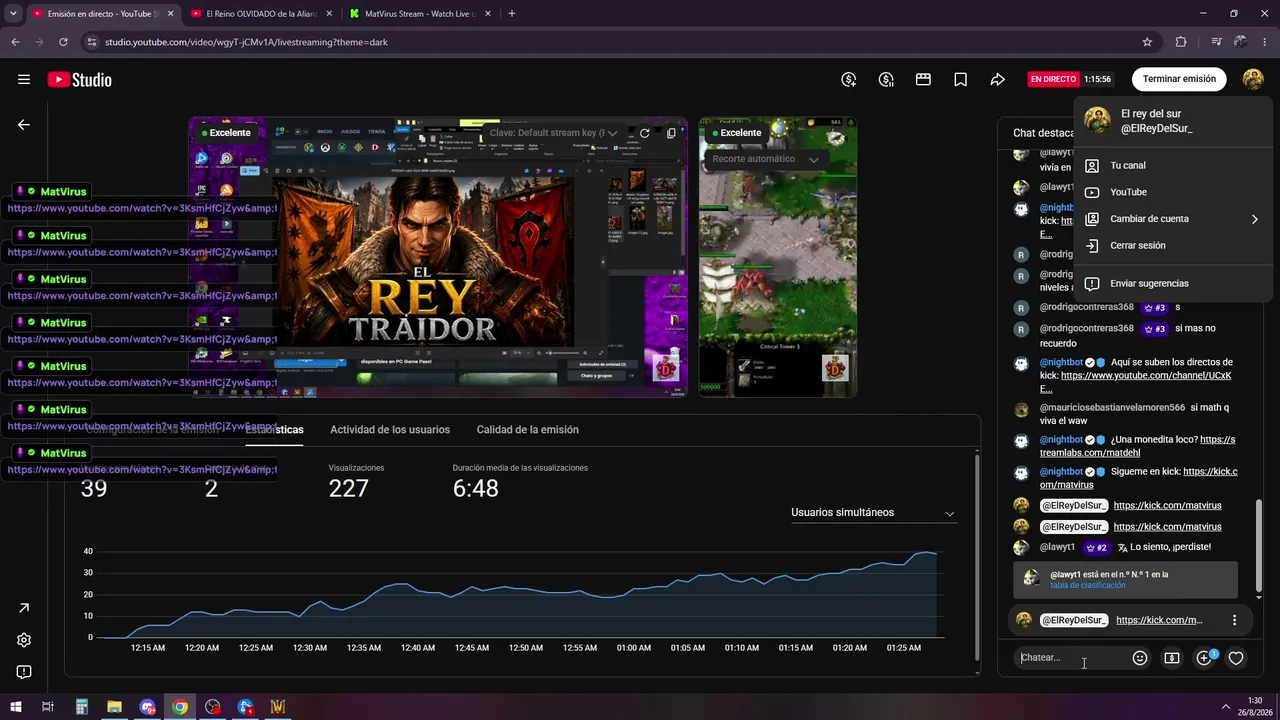Go to YouTube Studio home via logo
Image resolution: width=1280 pixels, height=720 pixels.
point(79,80)
